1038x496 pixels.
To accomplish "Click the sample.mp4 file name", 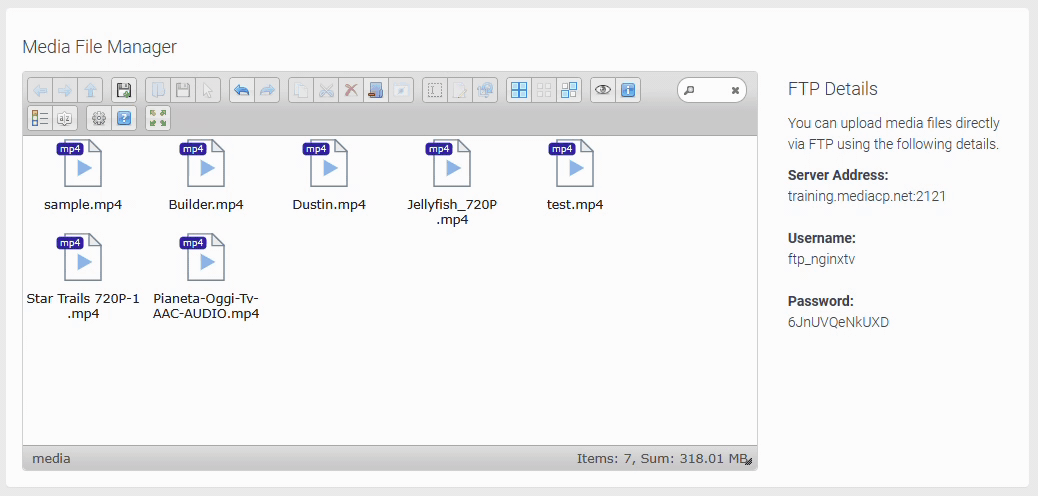I will pos(83,205).
